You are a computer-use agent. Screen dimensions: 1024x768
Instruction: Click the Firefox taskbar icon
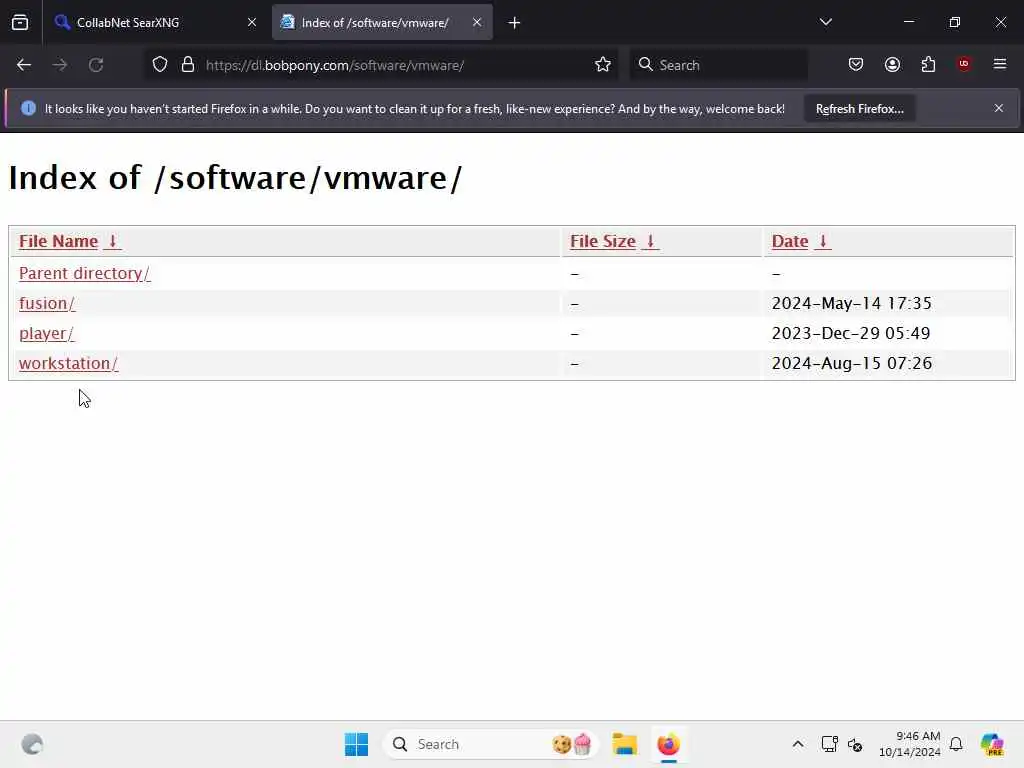click(668, 744)
